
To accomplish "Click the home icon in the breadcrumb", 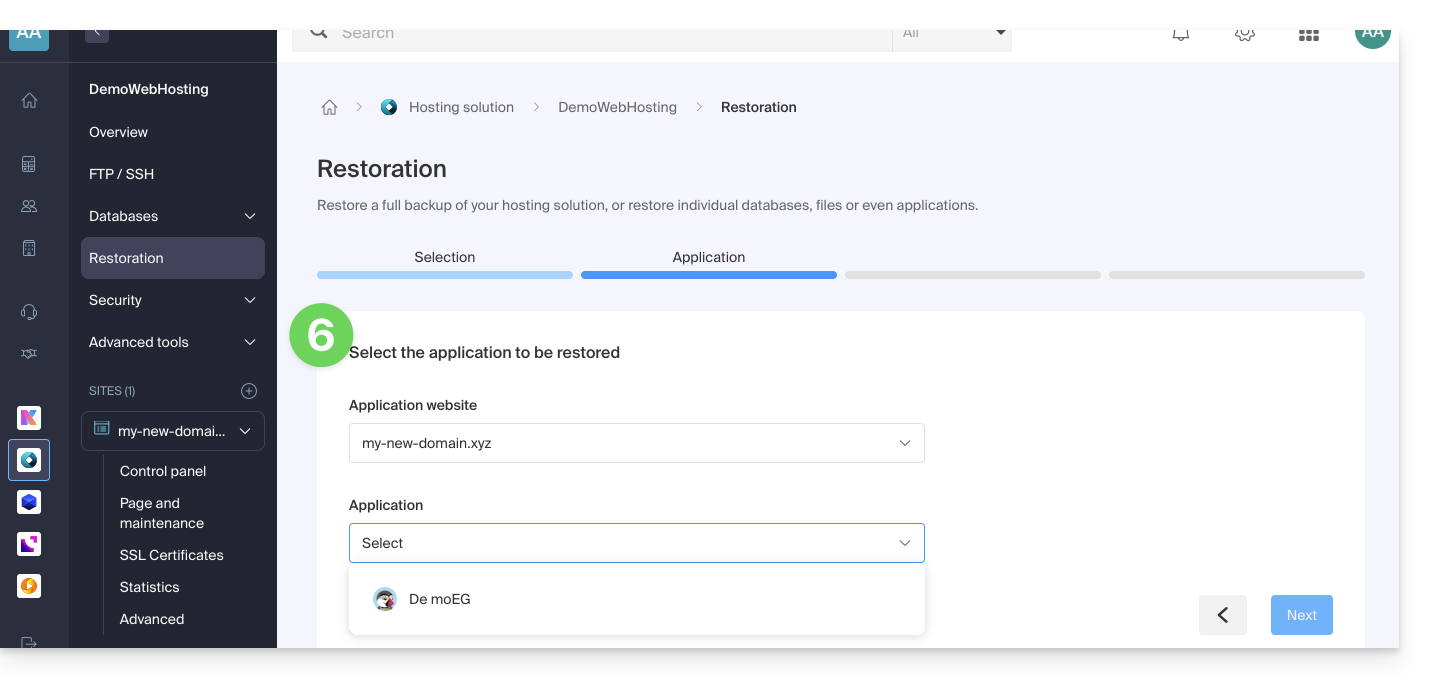I will (x=329, y=108).
